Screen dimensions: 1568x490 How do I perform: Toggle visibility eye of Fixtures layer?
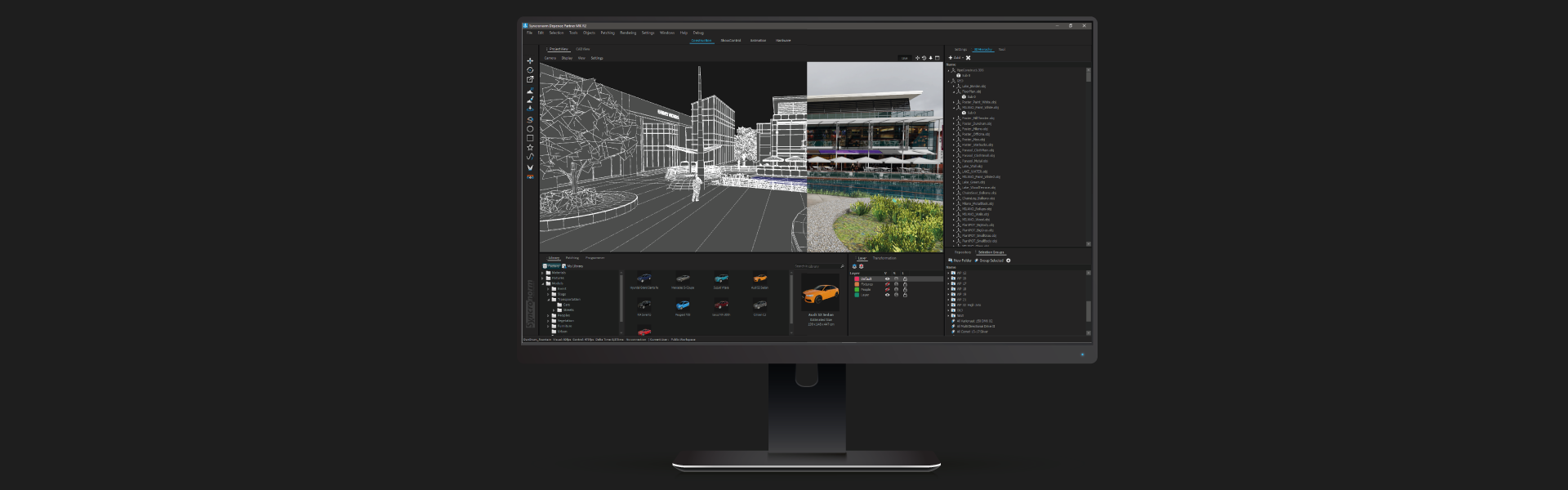click(x=887, y=284)
